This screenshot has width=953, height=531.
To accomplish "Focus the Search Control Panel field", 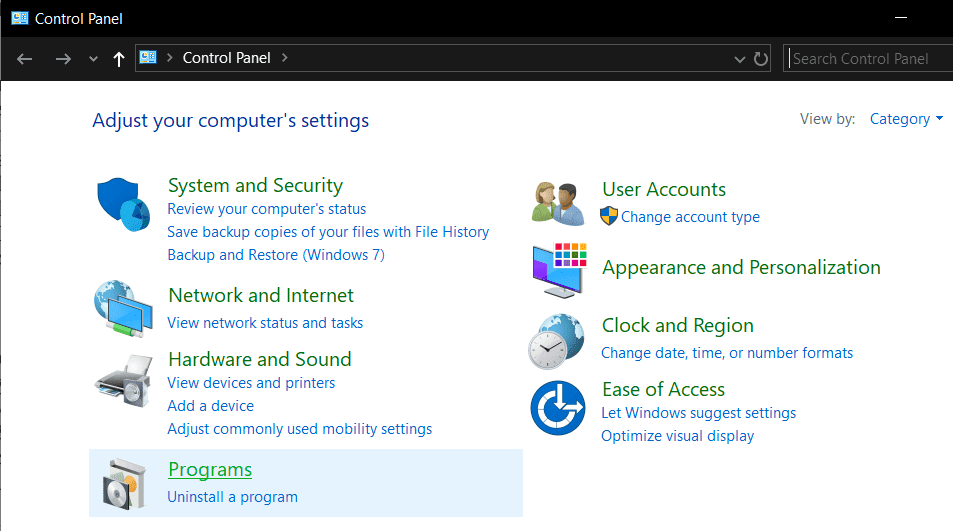I will [x=869, y=58].
